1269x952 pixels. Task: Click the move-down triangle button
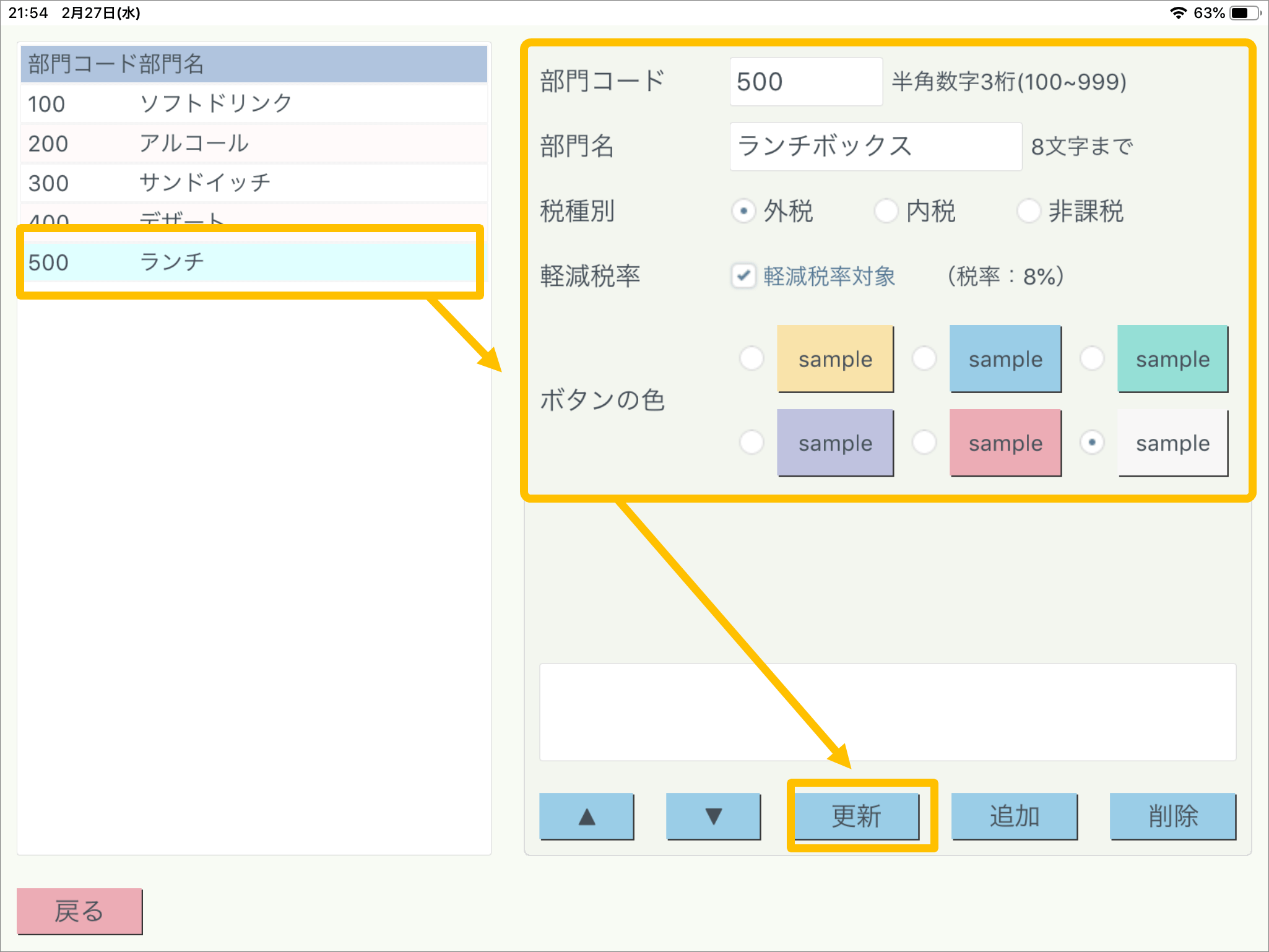coord(713,816)
